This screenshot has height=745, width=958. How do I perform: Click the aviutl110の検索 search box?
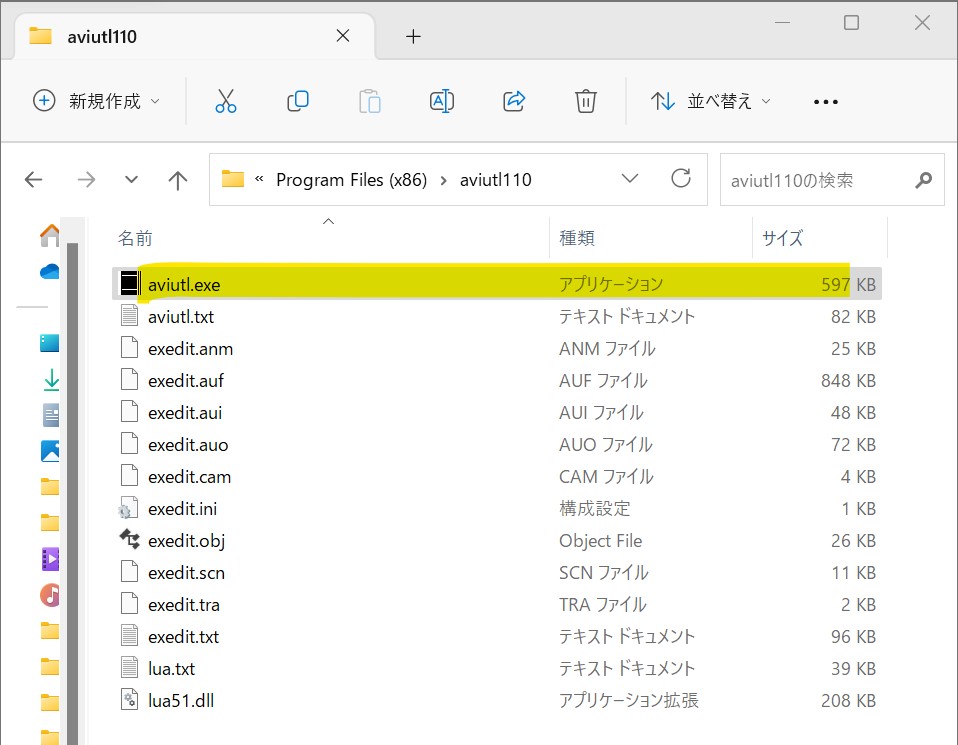click(x=832, y=180)
